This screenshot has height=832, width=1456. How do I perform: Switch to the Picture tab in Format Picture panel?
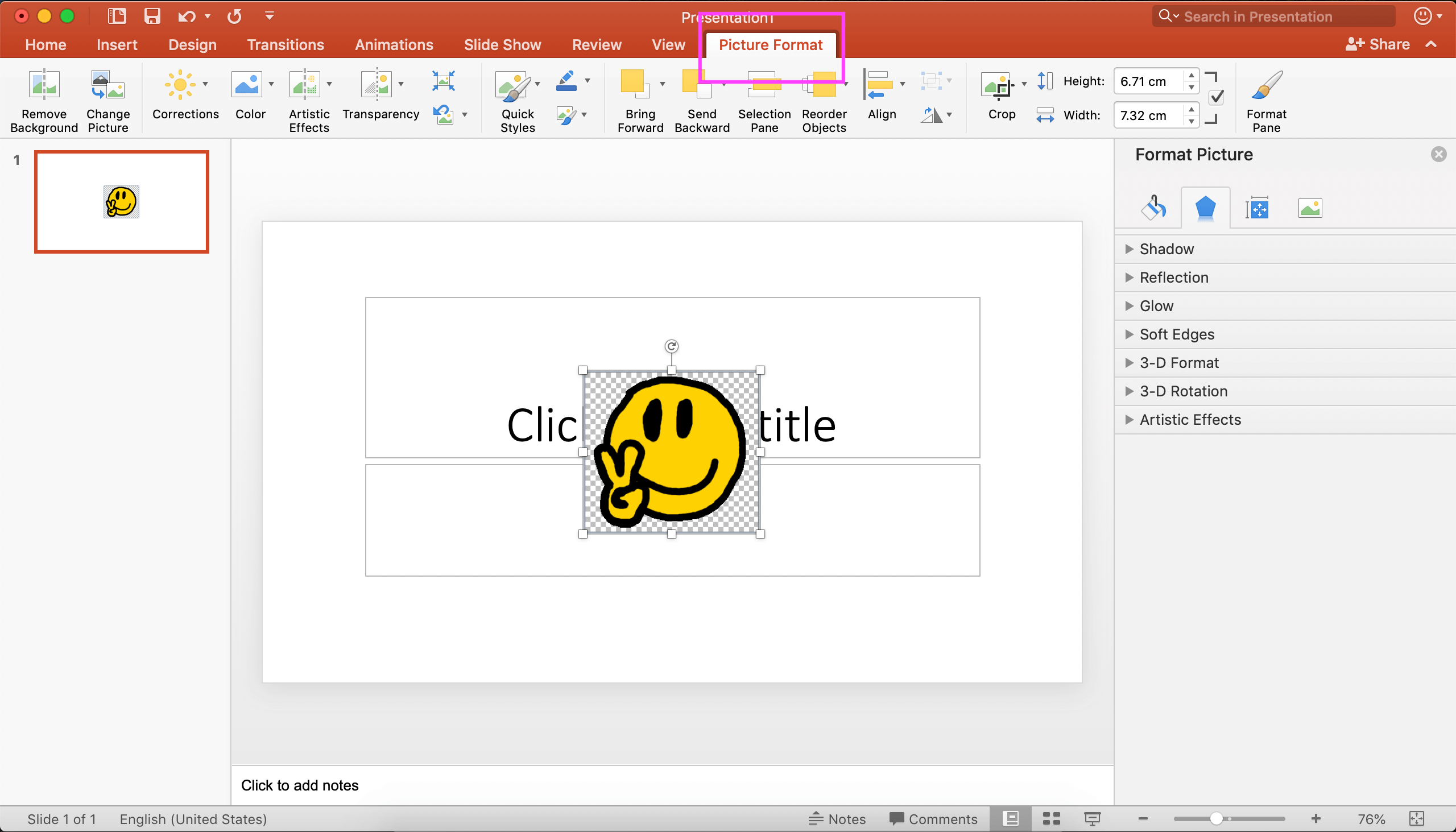pos(1310,208)
